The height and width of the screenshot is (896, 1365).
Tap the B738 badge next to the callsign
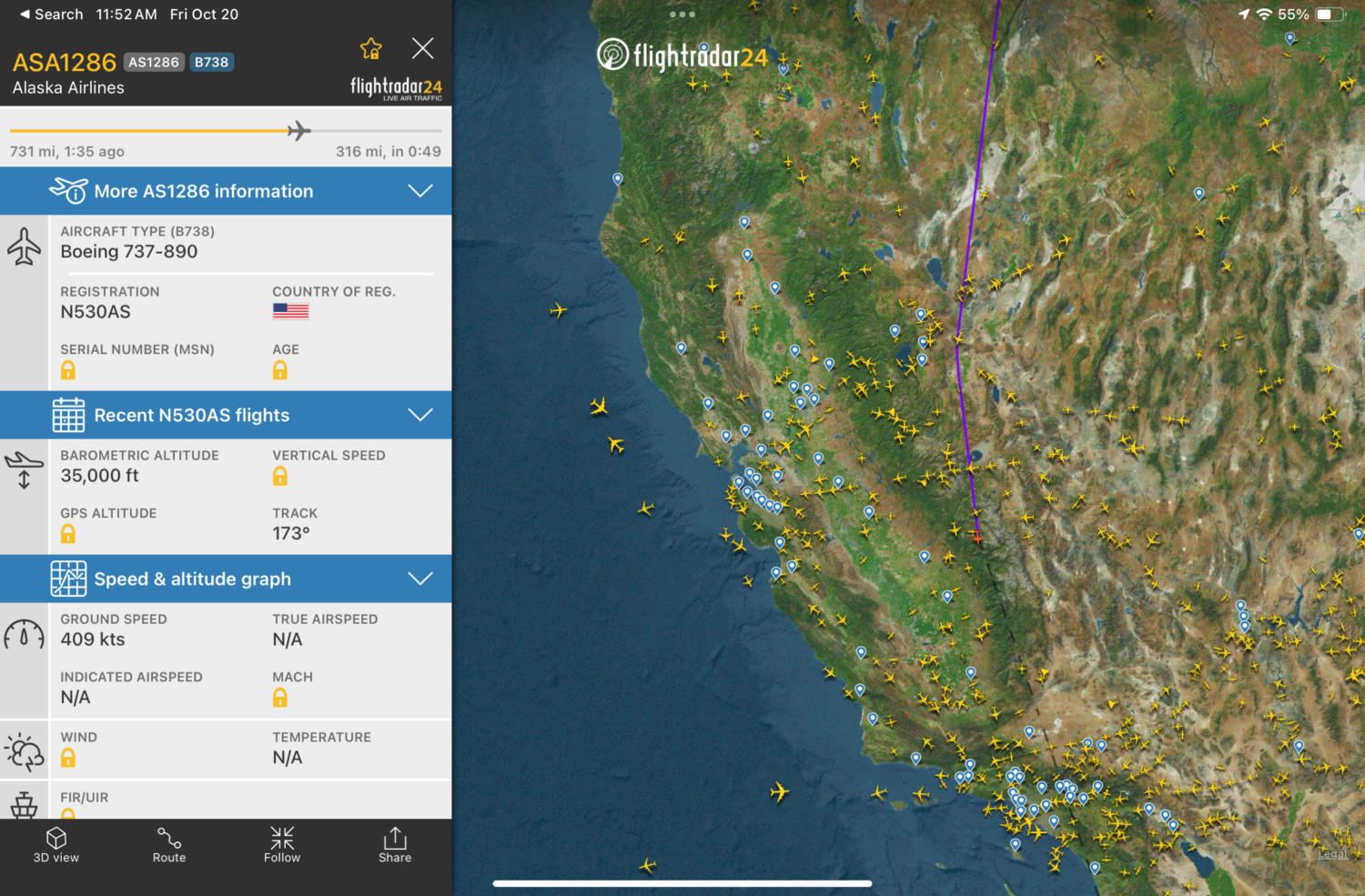[211, 62]
